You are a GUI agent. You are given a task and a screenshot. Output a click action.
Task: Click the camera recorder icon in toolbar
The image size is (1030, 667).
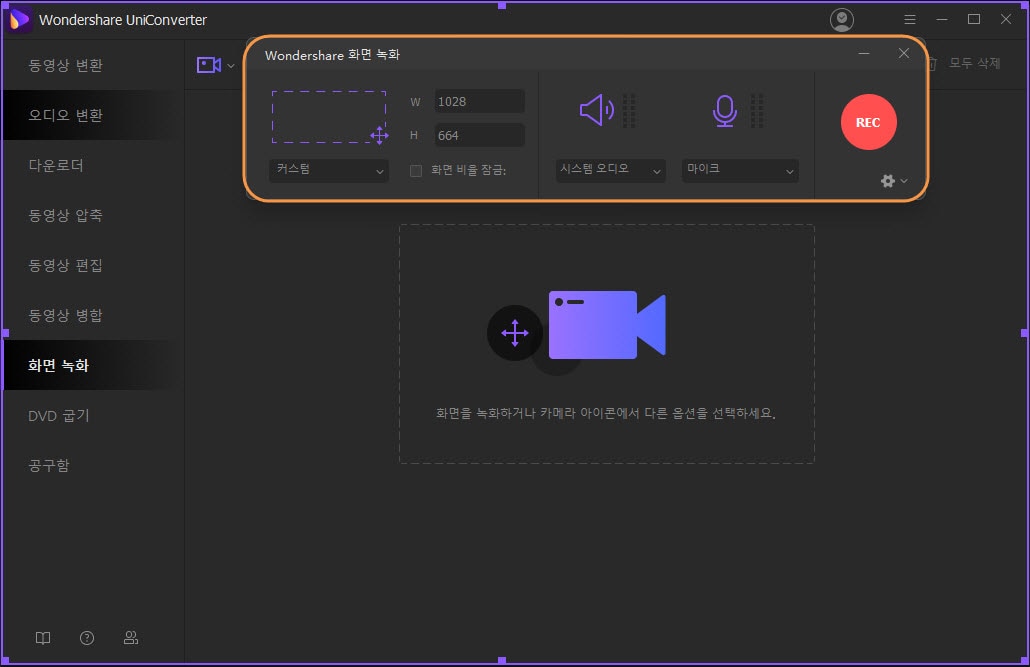pos(209,65)
